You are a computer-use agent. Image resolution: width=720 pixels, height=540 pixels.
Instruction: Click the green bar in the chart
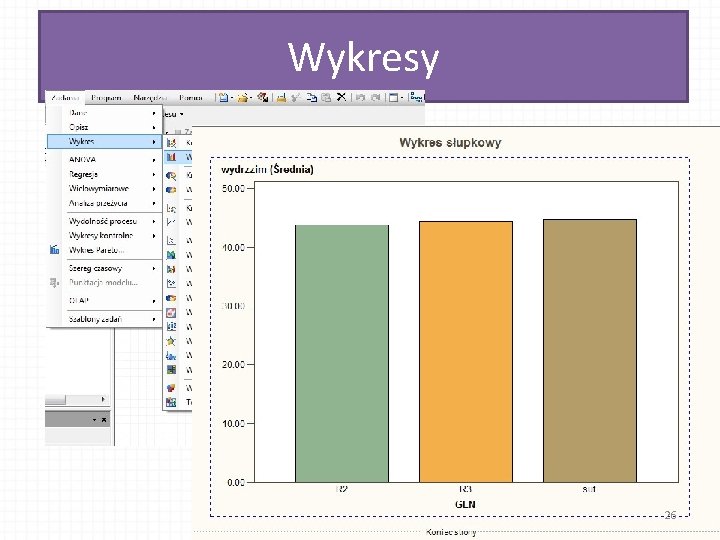[x=342, y=354]
